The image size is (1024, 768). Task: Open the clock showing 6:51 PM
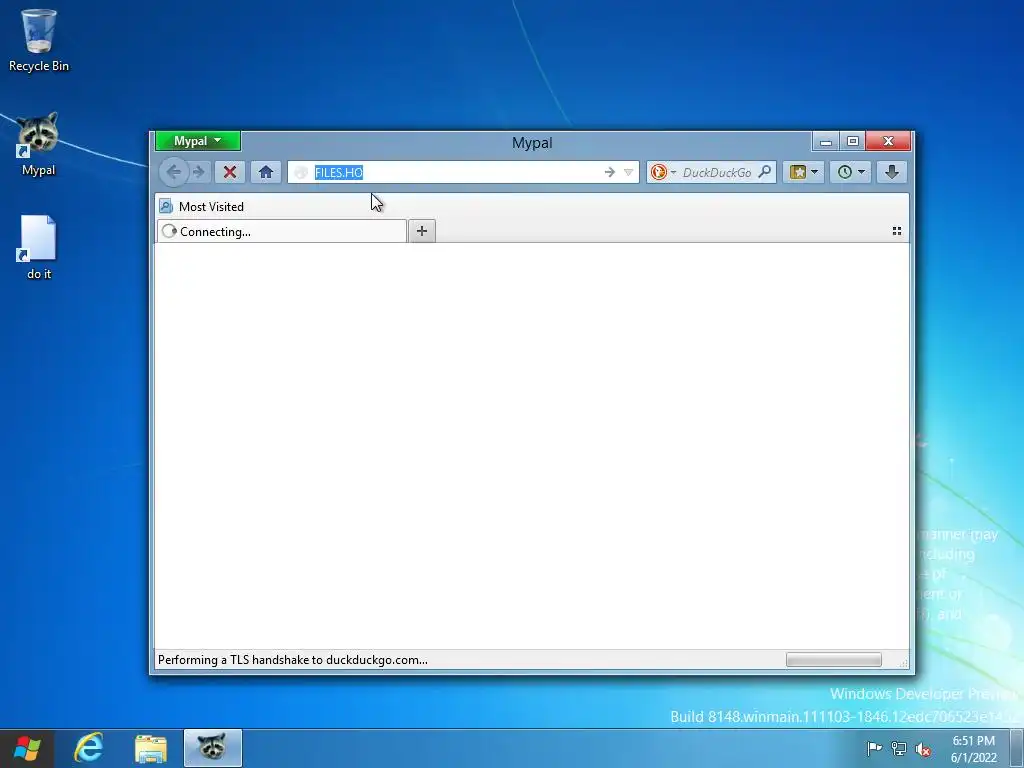pos(973,749)
